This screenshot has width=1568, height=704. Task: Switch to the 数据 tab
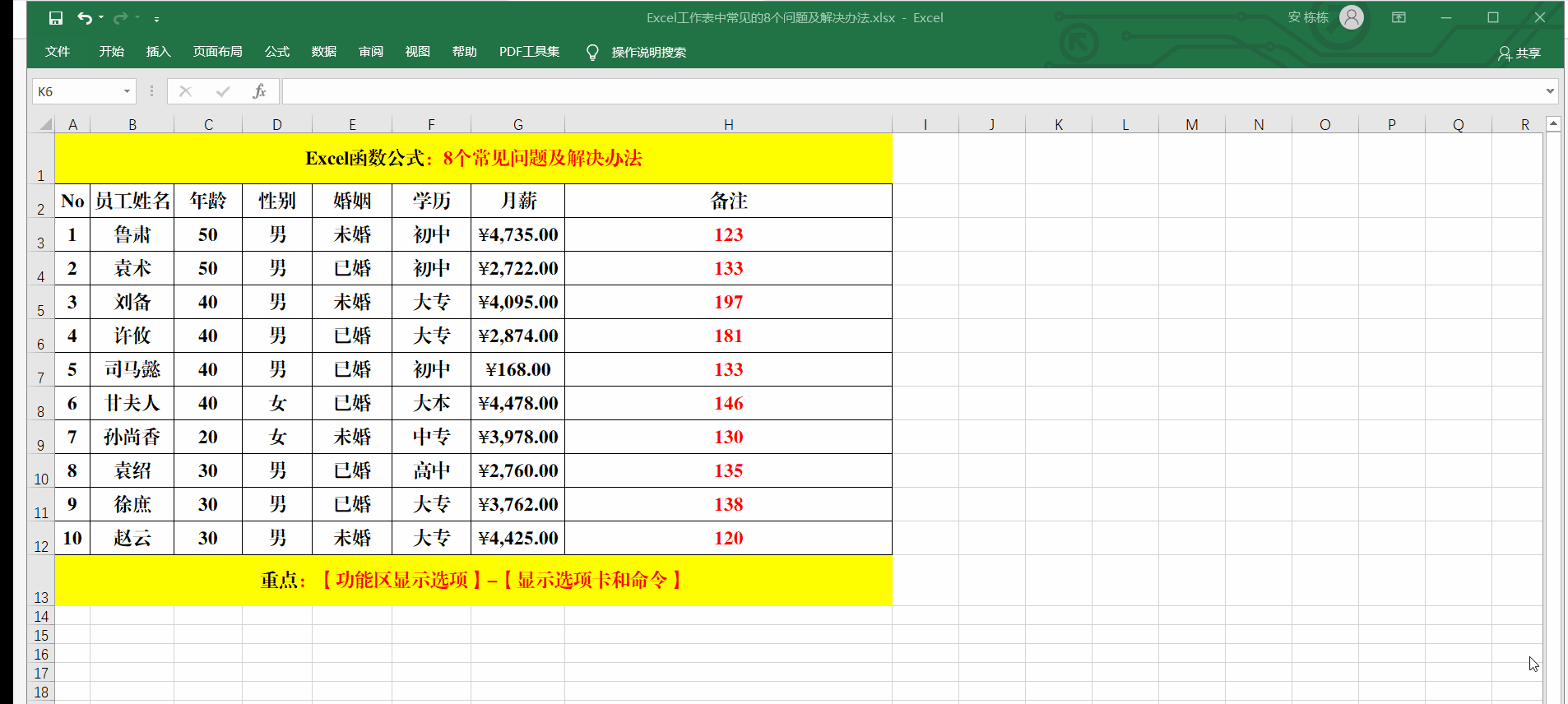tap(324, 52)
